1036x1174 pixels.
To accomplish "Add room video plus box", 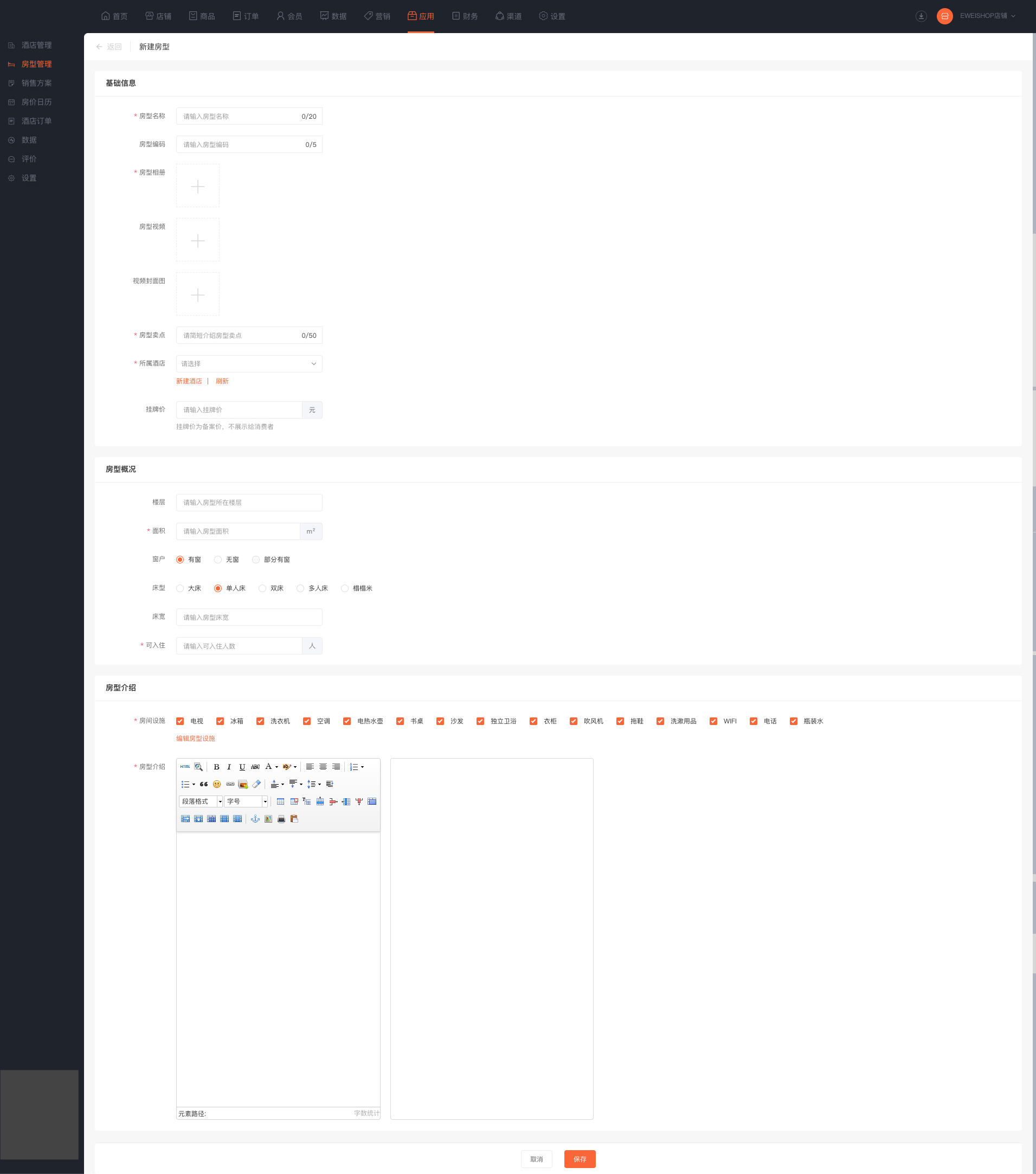I will 197,240.
